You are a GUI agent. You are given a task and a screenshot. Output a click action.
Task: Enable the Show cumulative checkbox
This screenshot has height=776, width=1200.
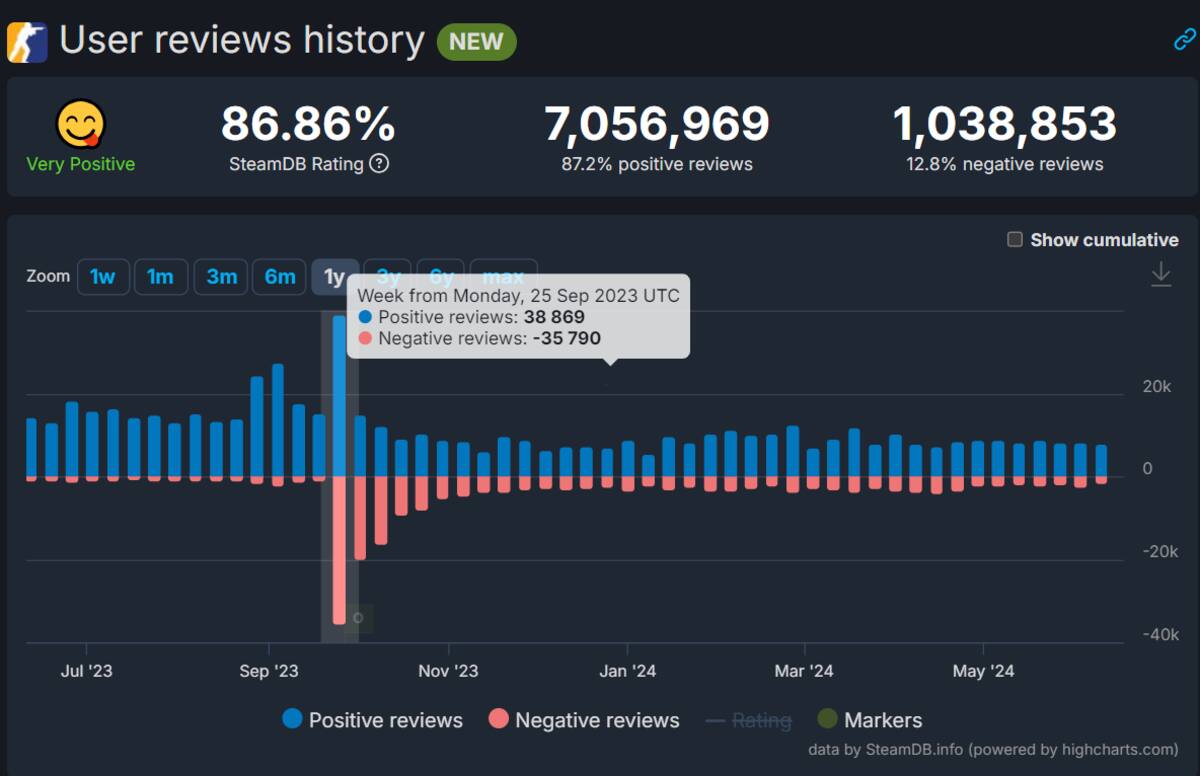1015,239
